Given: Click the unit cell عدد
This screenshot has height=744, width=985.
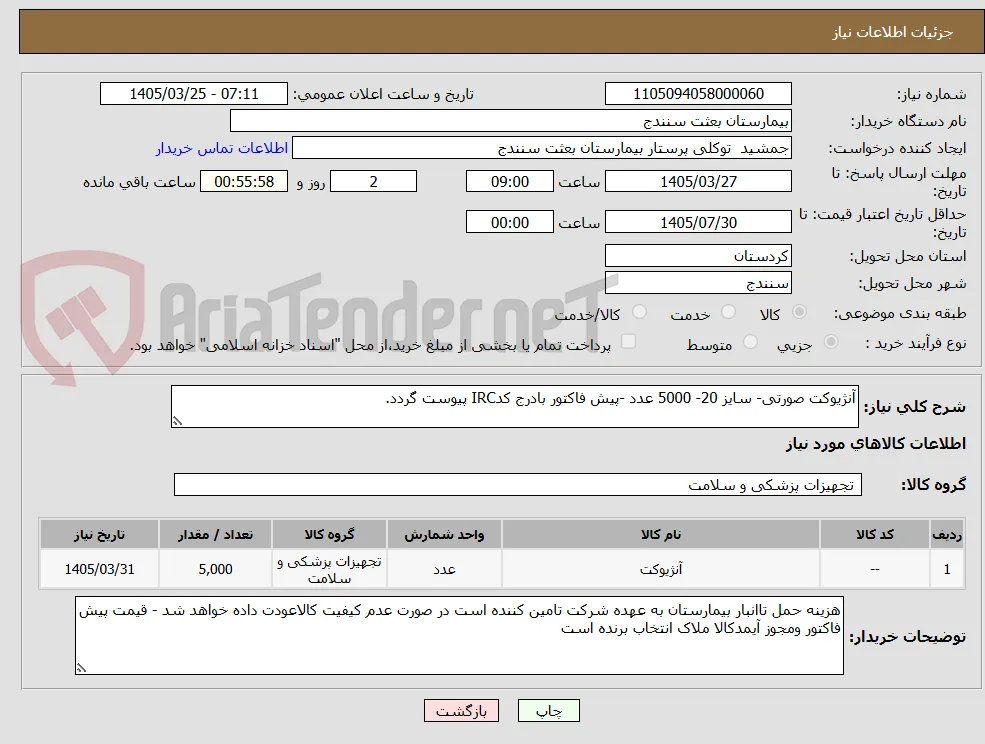Looking at the screenshot, I should point(444,569).
